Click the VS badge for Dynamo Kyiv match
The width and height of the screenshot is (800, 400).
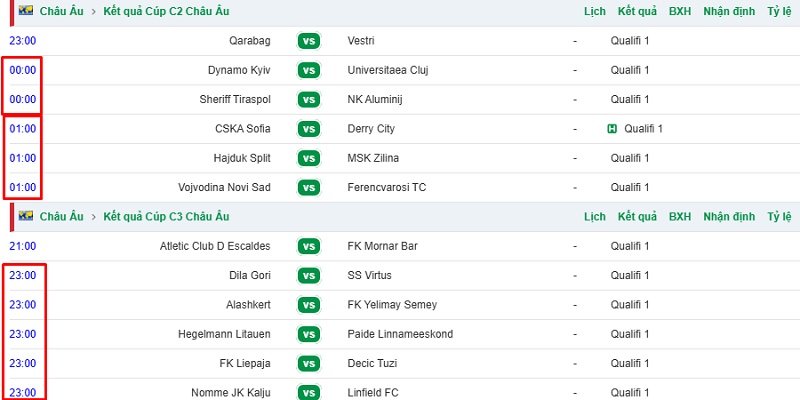pos(309,70)
